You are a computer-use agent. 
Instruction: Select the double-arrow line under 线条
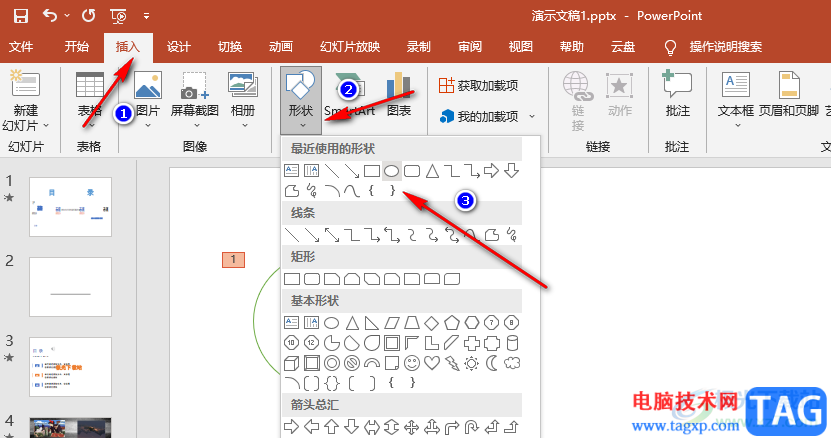[x=332, y=235]
